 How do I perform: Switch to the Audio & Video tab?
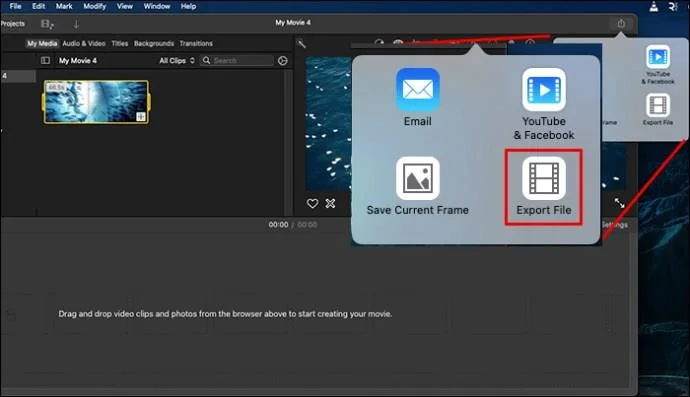[84, 43]
